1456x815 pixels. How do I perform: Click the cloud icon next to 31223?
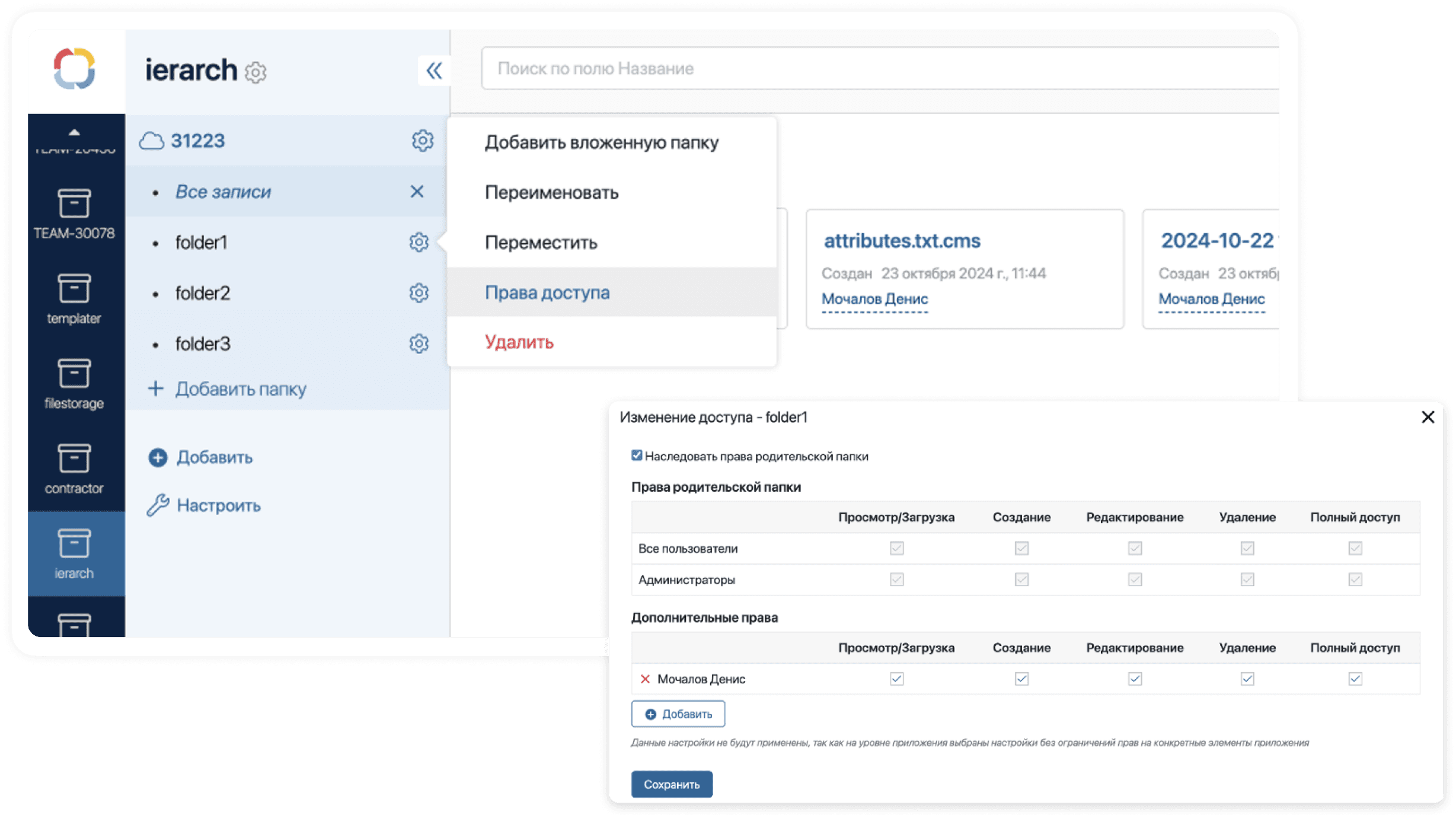154,140
